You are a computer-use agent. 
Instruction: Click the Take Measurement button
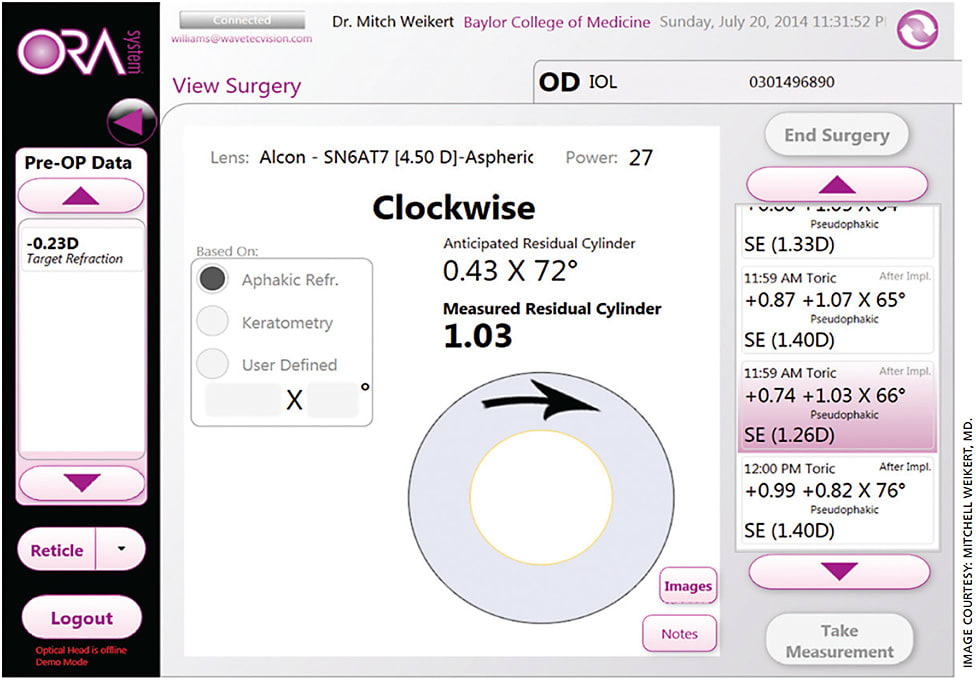coord(838,639)
